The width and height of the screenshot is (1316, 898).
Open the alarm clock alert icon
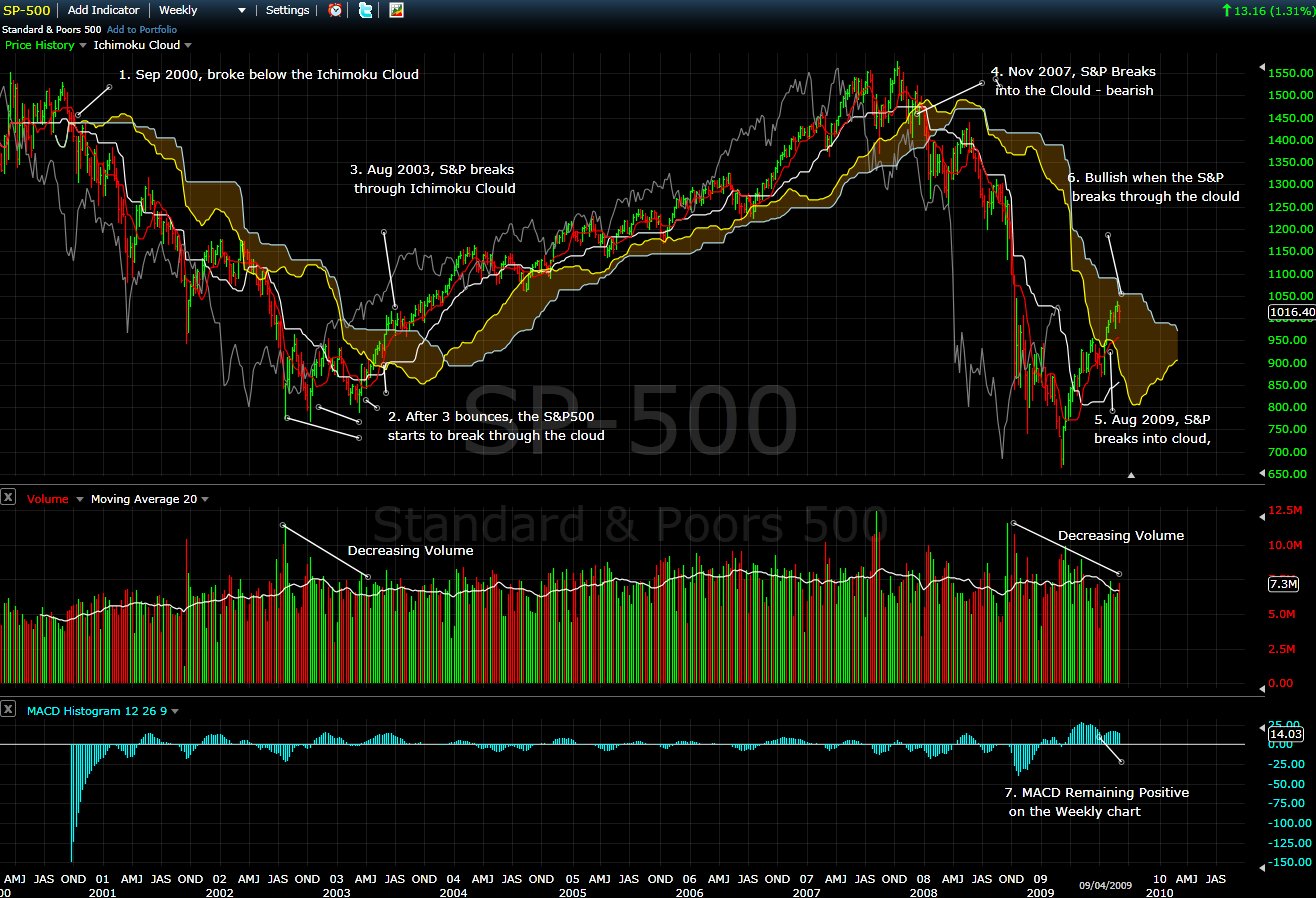point(335,10)
